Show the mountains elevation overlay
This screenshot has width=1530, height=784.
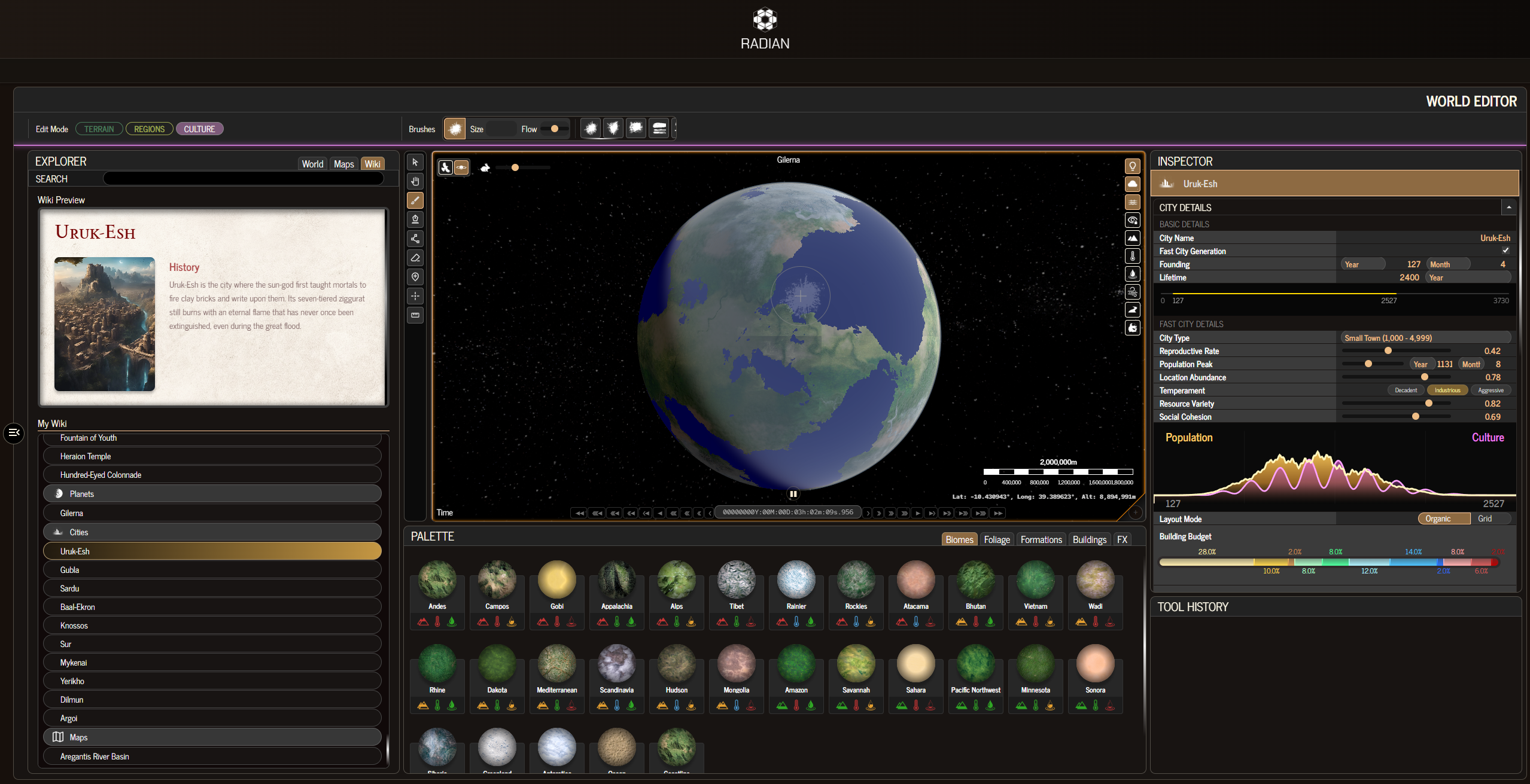pyautogui.click(x=1133, y=238)
